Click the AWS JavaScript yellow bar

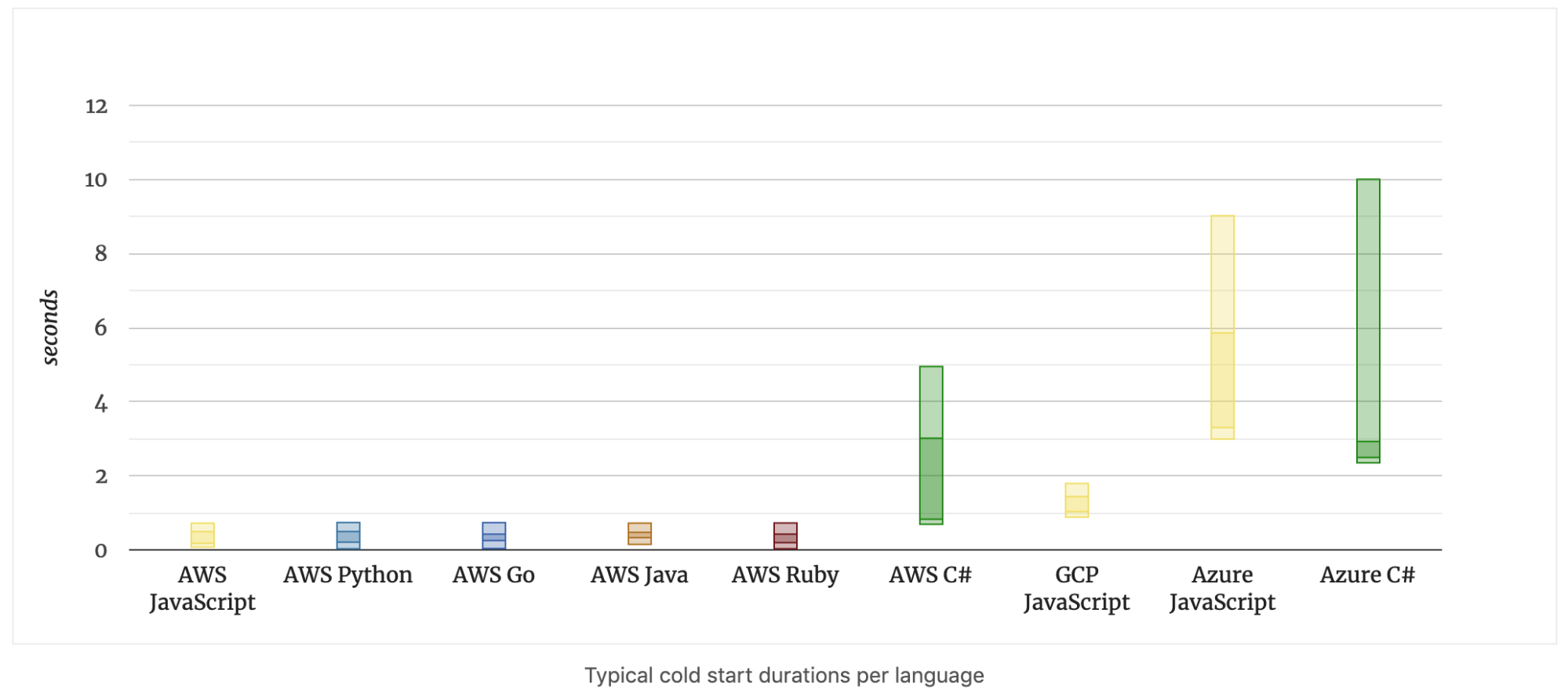202,535
